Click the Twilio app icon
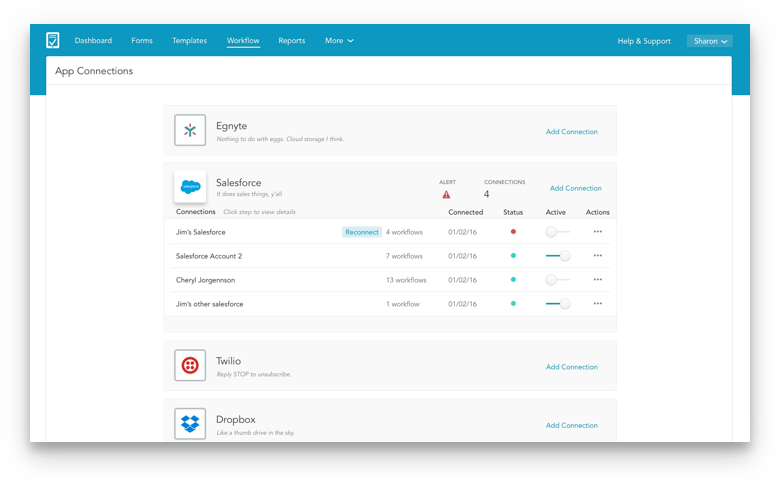Image resolution: width=780 pixels, height=482 pixels. point(190,366)
